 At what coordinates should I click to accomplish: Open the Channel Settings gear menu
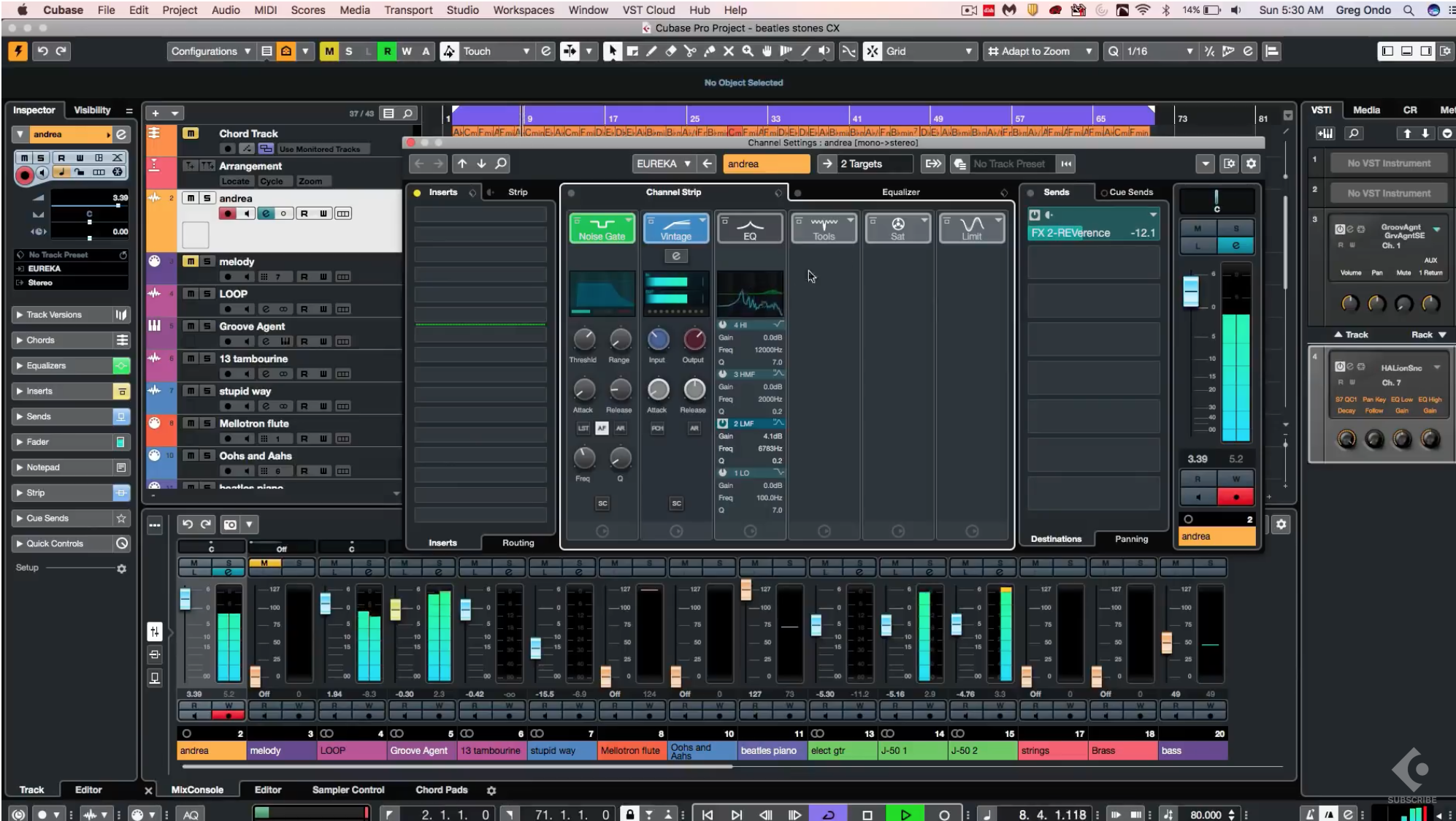(x=1252, y=164)
